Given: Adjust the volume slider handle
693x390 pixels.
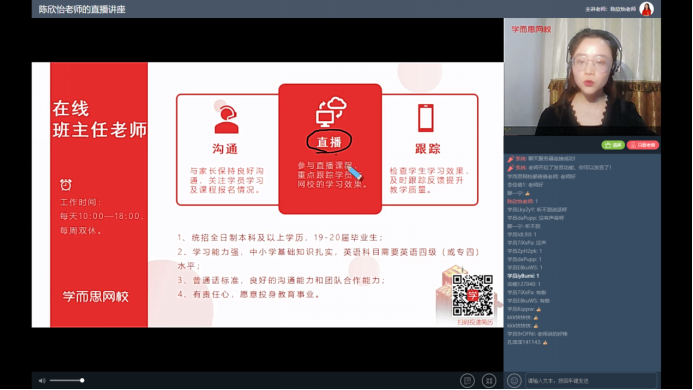Looking at the screenshot, I should [x=82, y=380].
